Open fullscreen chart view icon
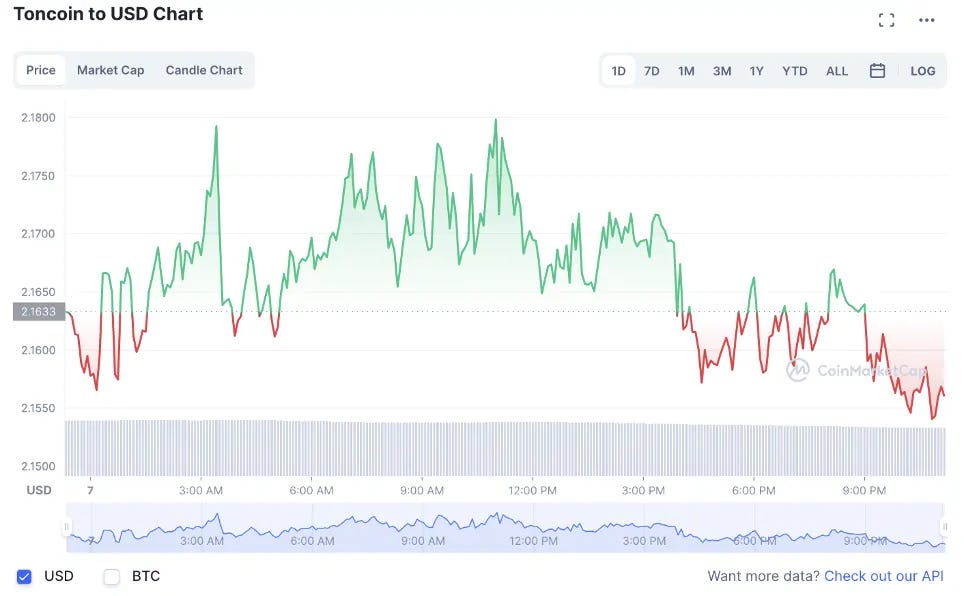964x596 pixels. click(886, 20)
